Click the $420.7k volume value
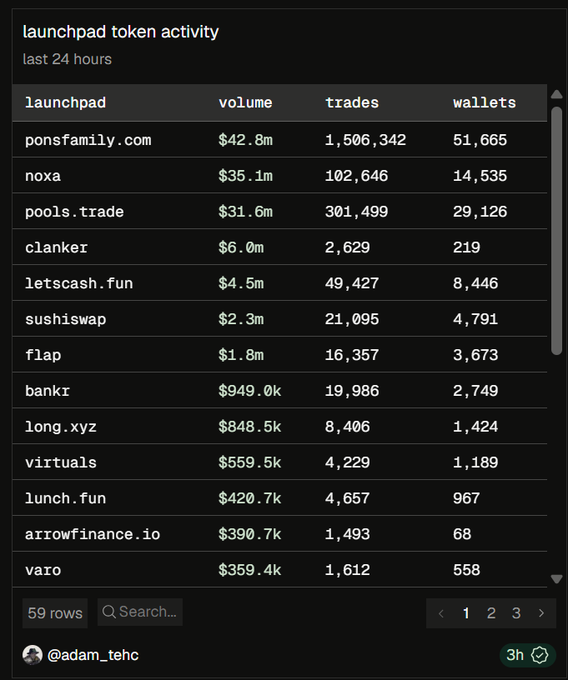The image size is (568, 680). 250,498
